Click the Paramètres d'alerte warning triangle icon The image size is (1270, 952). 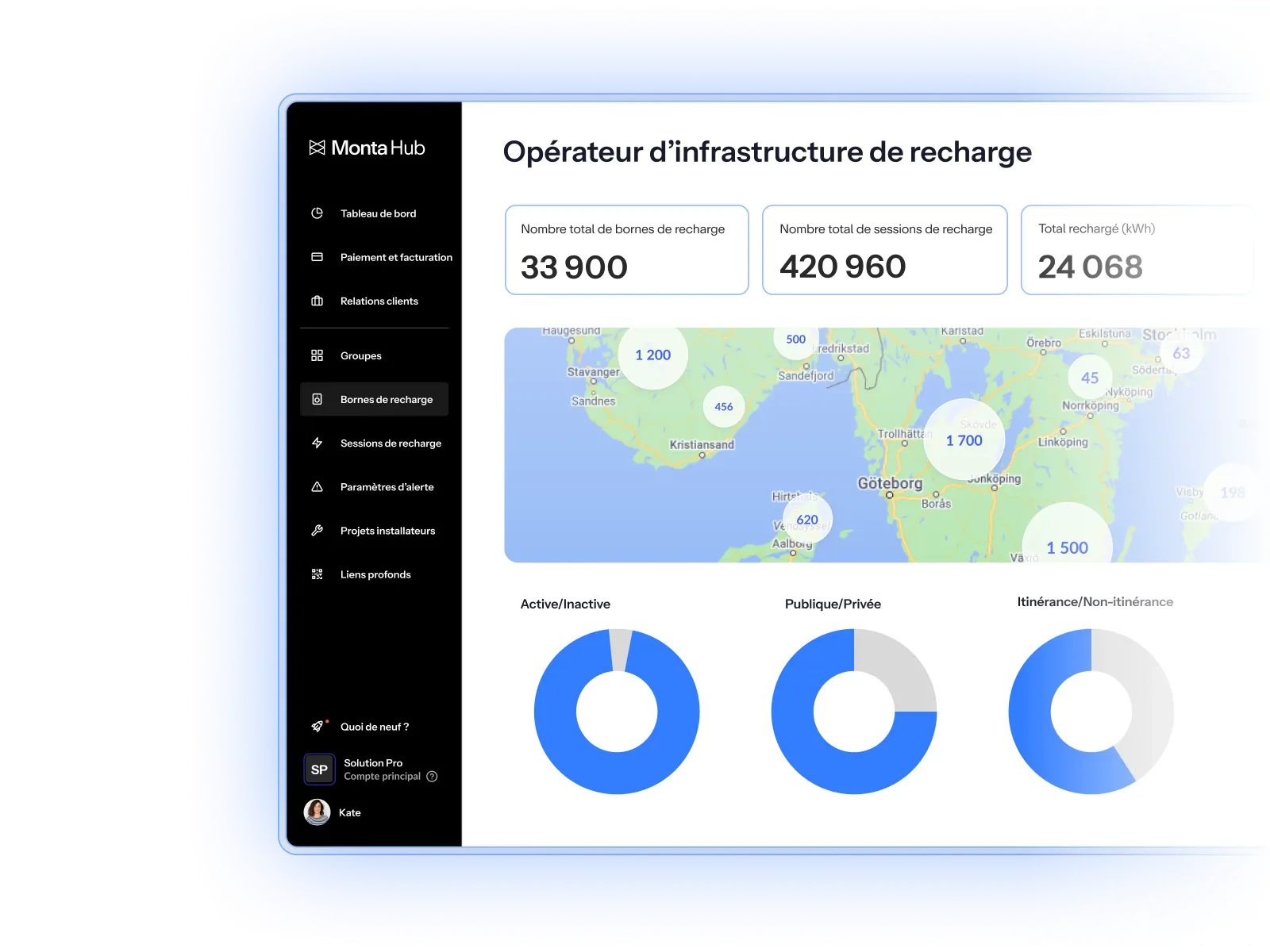[317, 487]
